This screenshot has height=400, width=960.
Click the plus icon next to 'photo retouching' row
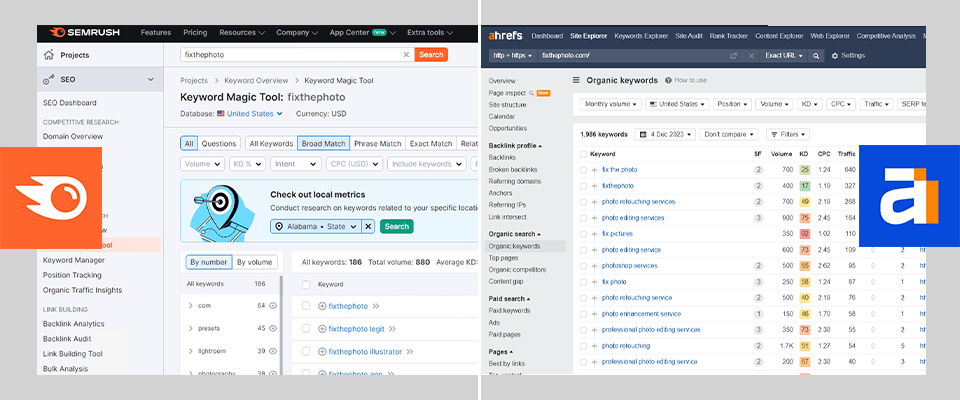click(594, 345)
